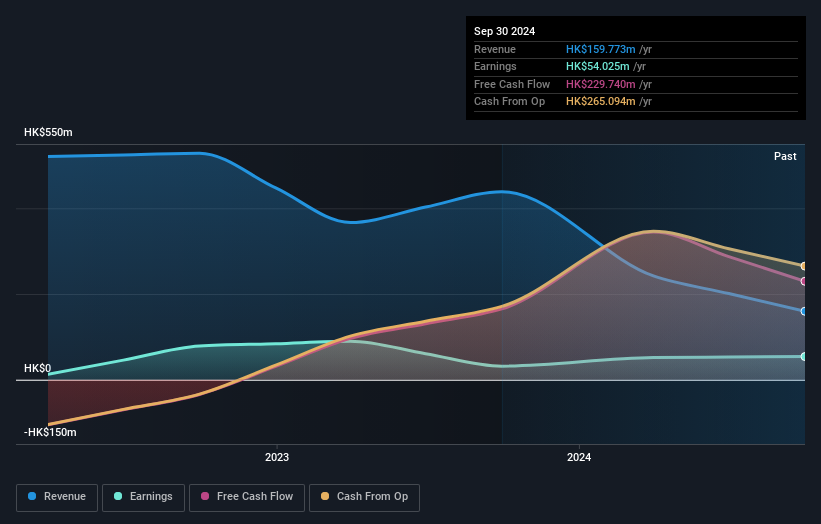This screenshot has width=821, height=524.
Task: Click the HK$265.094m cash from op value
Action: tap(601, 102)
